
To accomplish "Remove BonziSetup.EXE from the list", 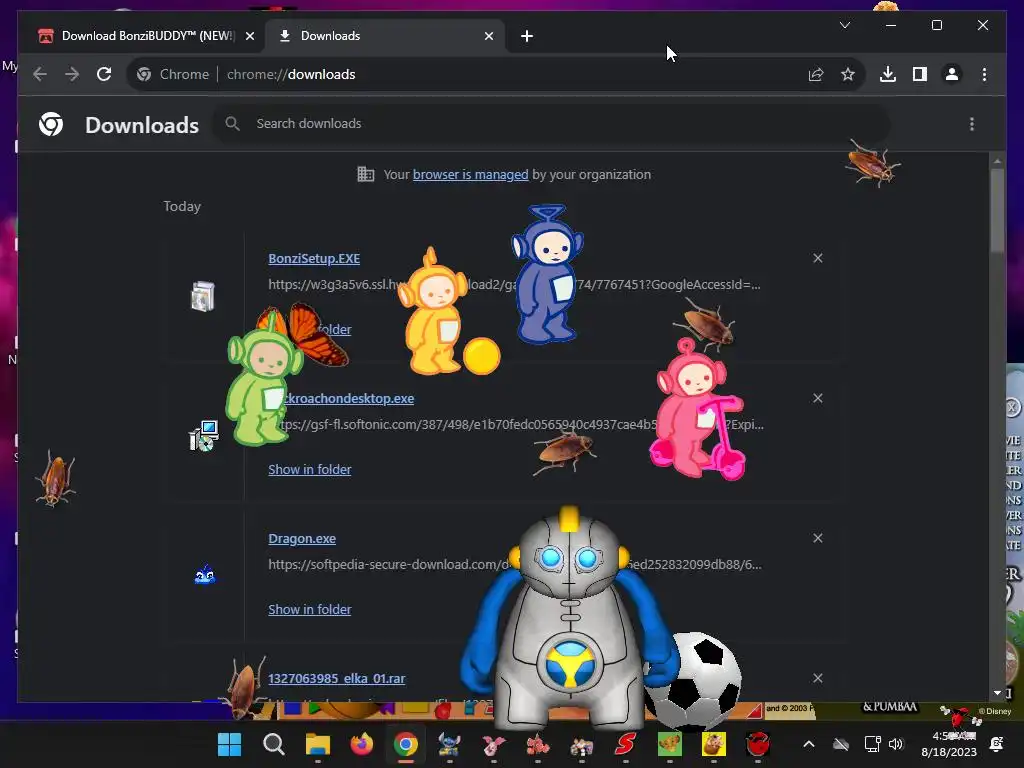I will point(818,258).
